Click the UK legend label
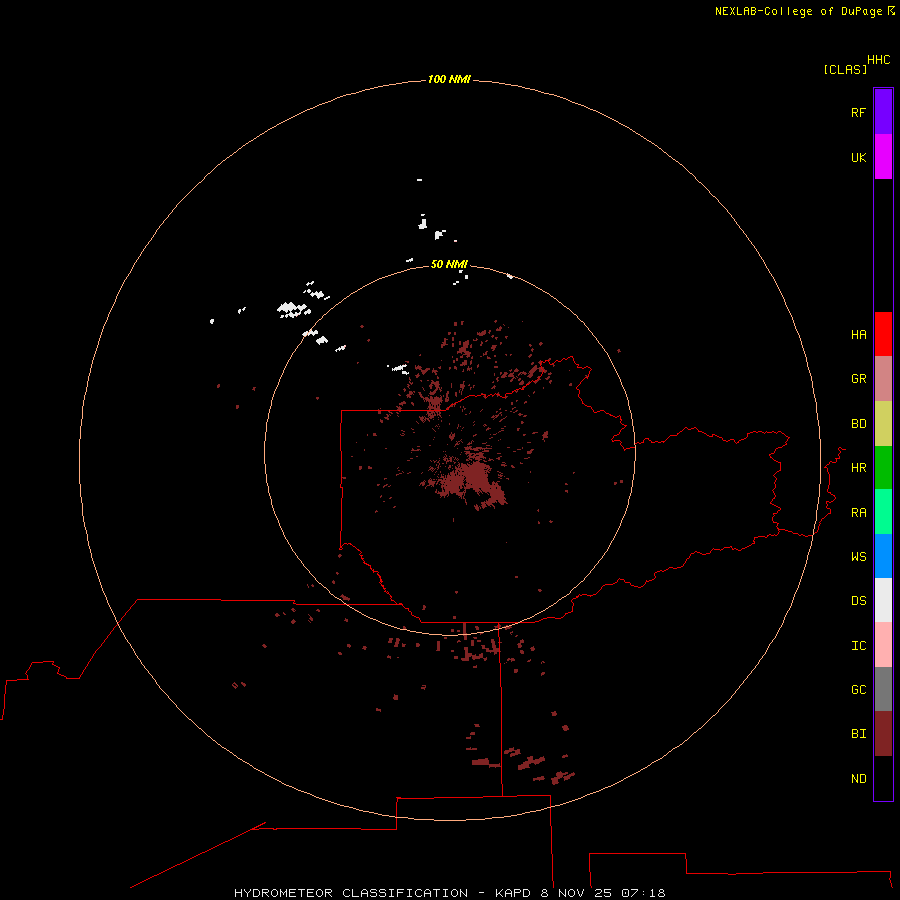The image size is (900, 900). (x=858, y=157)
